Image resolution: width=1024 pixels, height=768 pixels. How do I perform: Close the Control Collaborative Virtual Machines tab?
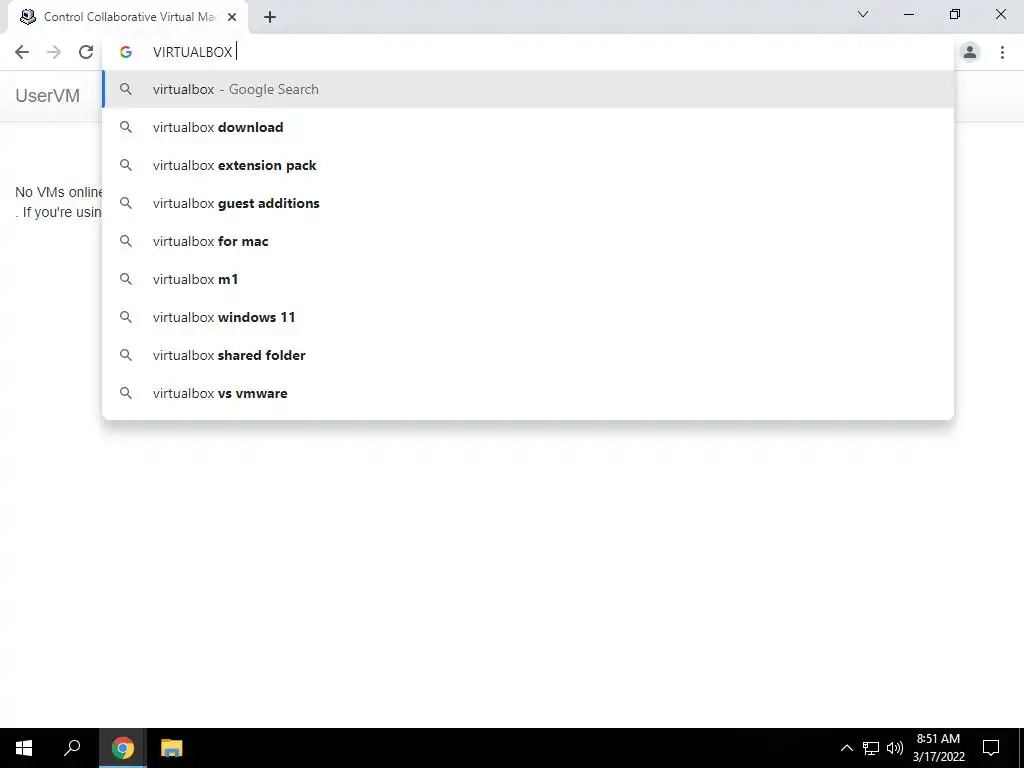232,17
